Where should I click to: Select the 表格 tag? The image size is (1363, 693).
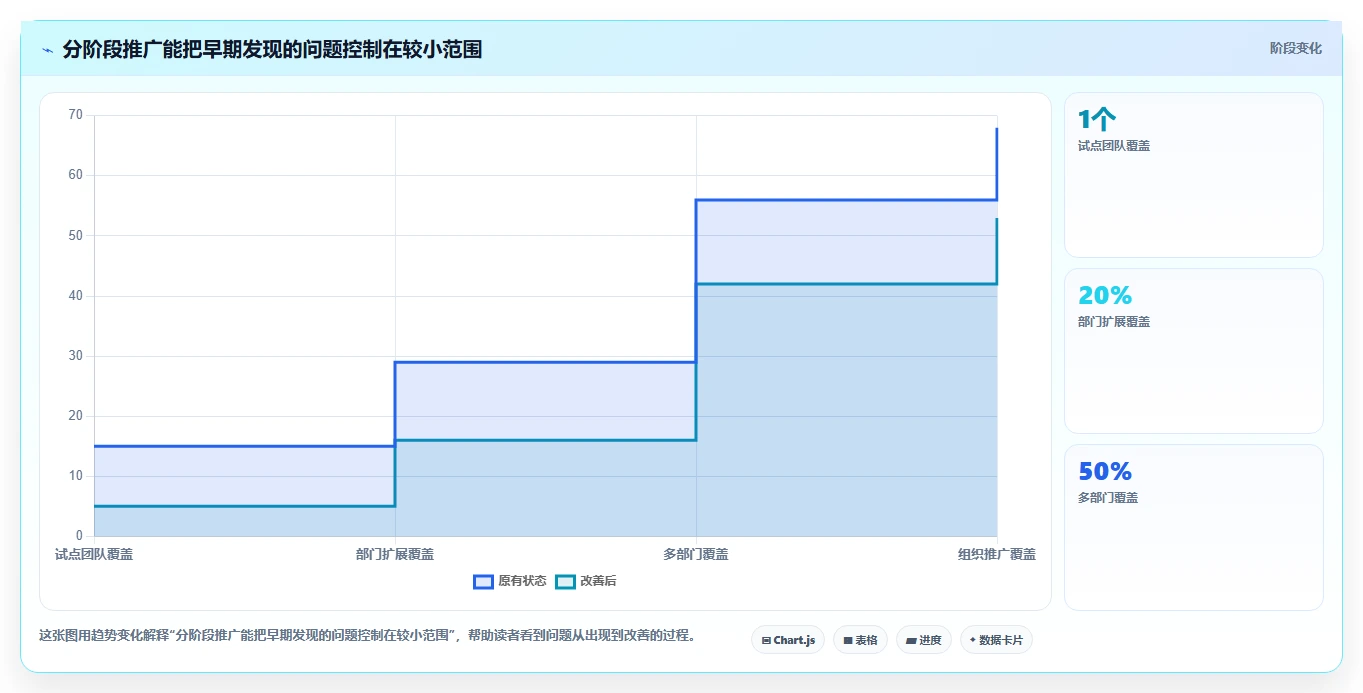point(860,640)
